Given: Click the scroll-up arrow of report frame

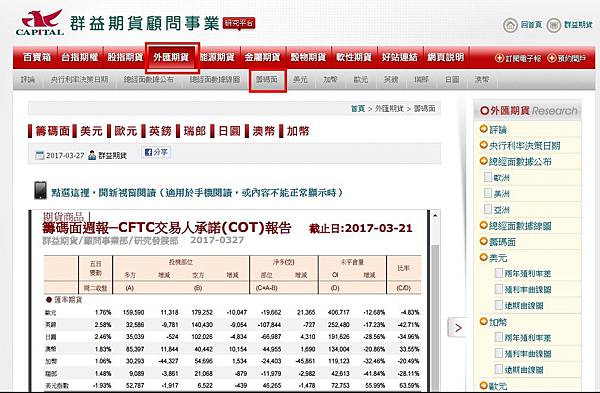Looking at the screenshot, I should (x=435, y=215).
